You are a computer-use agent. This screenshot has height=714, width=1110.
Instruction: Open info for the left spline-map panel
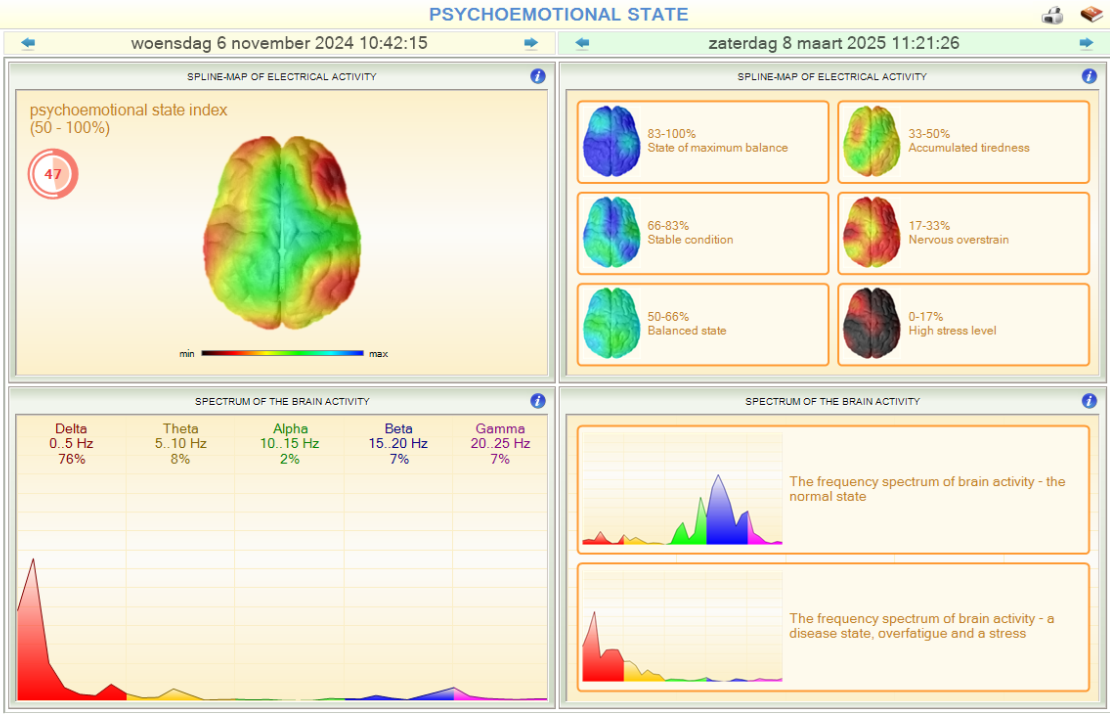point(538,75)
